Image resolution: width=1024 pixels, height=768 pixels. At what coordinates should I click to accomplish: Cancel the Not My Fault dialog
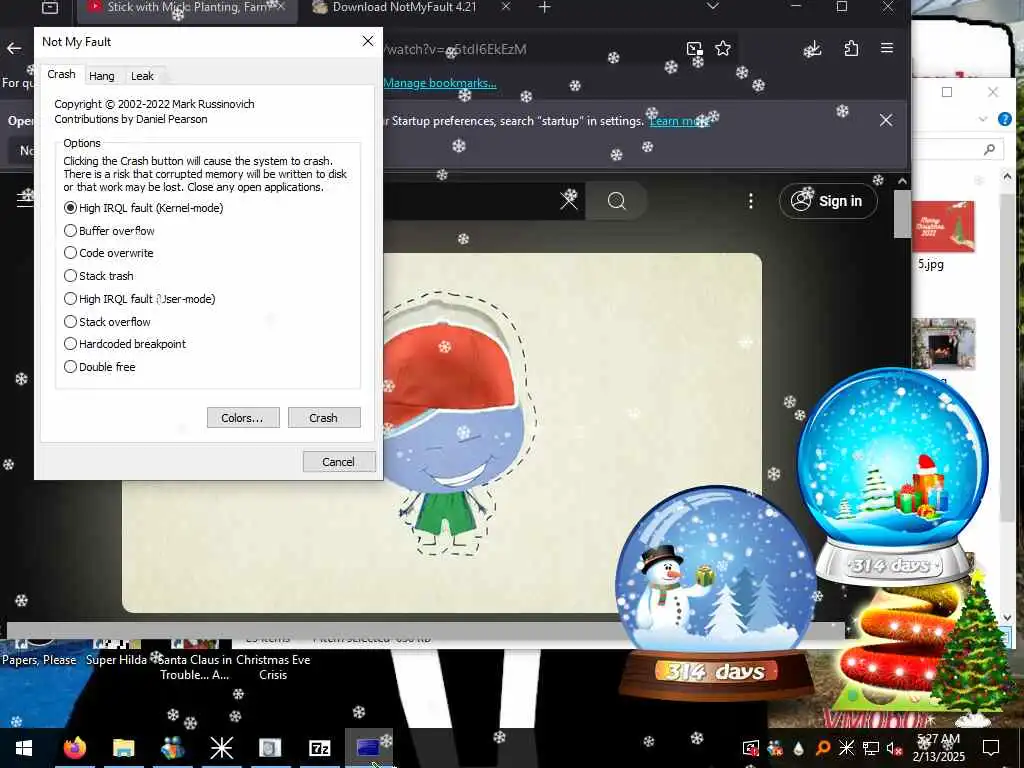[x=339, y=462]
